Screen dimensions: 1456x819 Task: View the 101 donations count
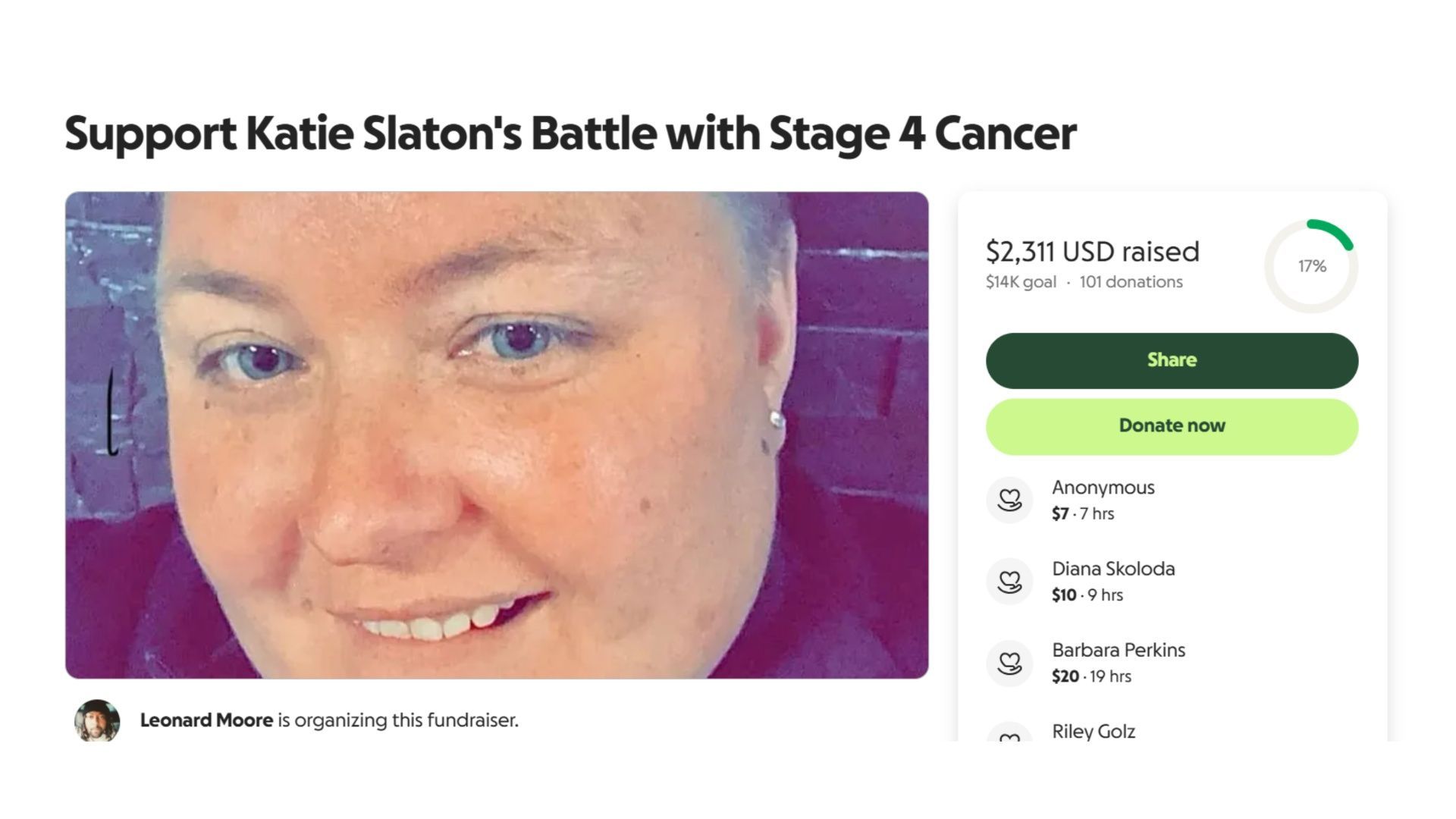click(x=1131, y=282)
